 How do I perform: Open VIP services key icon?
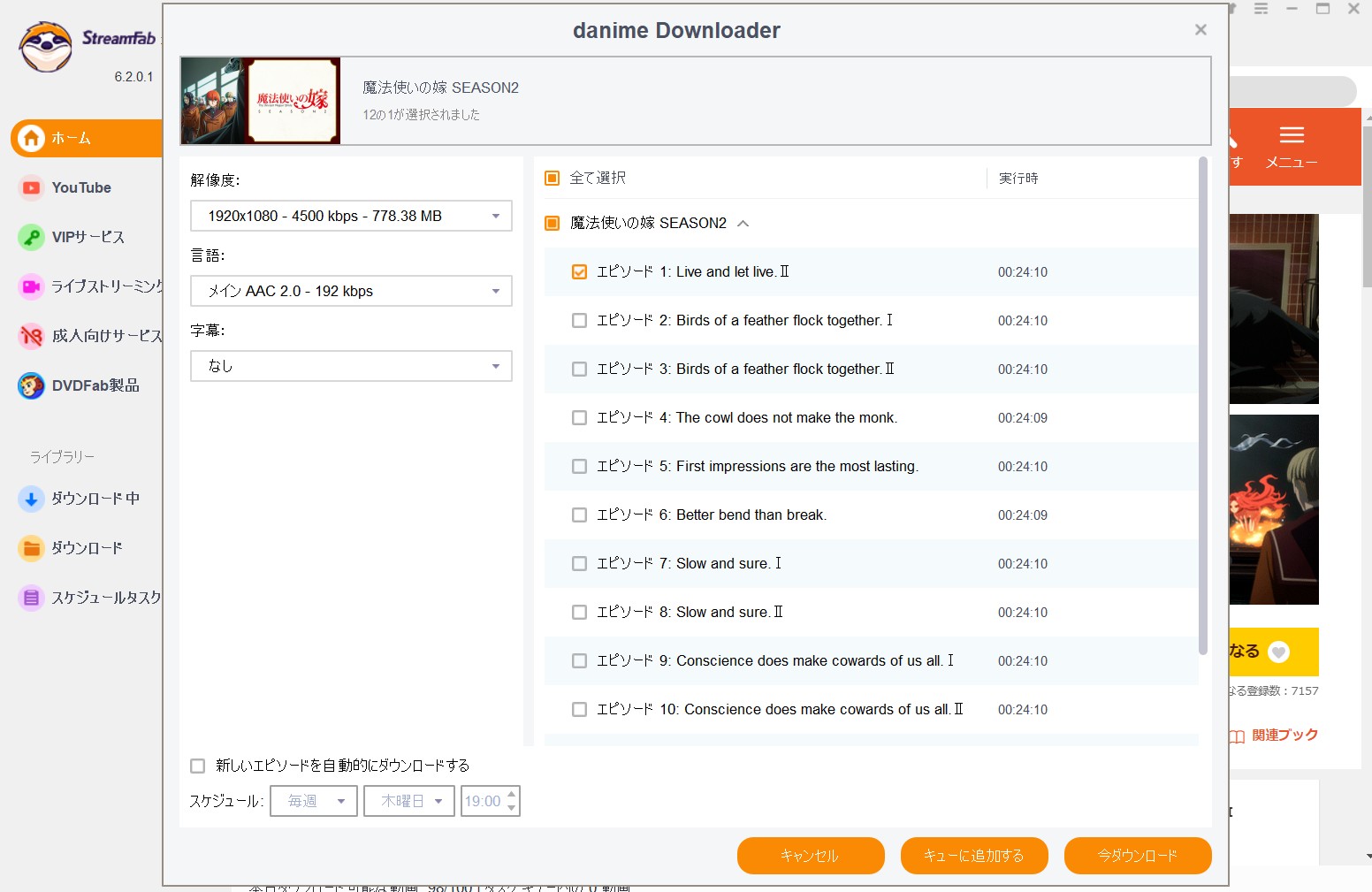pyautogui.click(x=32, y=237)
